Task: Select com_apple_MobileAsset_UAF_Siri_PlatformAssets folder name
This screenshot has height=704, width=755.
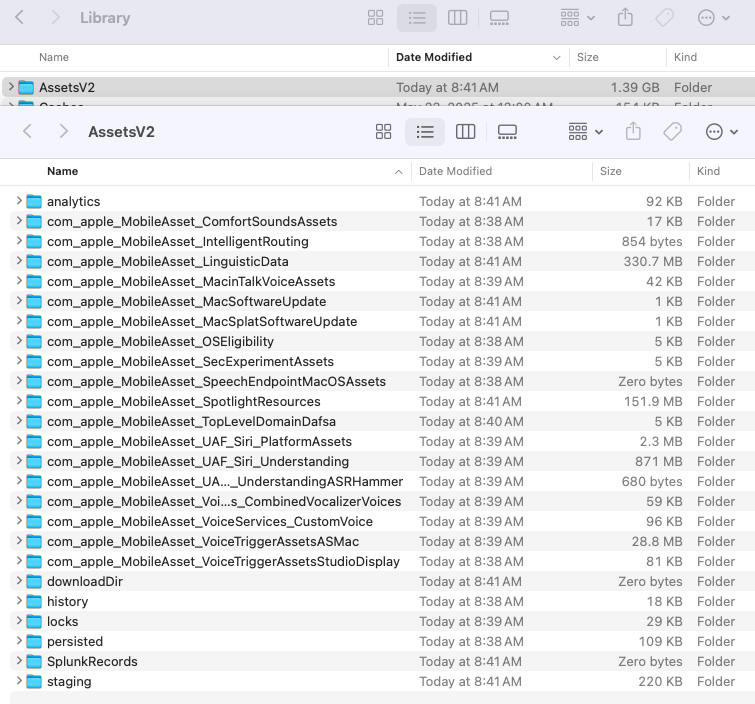Action: (x=199, y=442)
